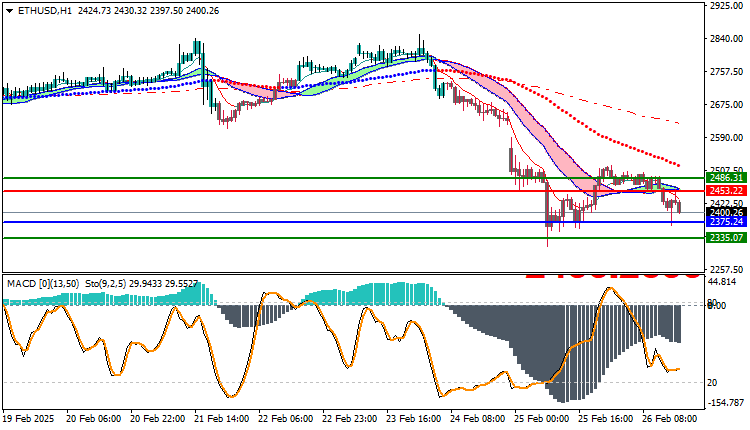Click the 2925.00 price scale value
Image resolution: width=750 pixels, height=430 pixels.
[x=727, y=6]
